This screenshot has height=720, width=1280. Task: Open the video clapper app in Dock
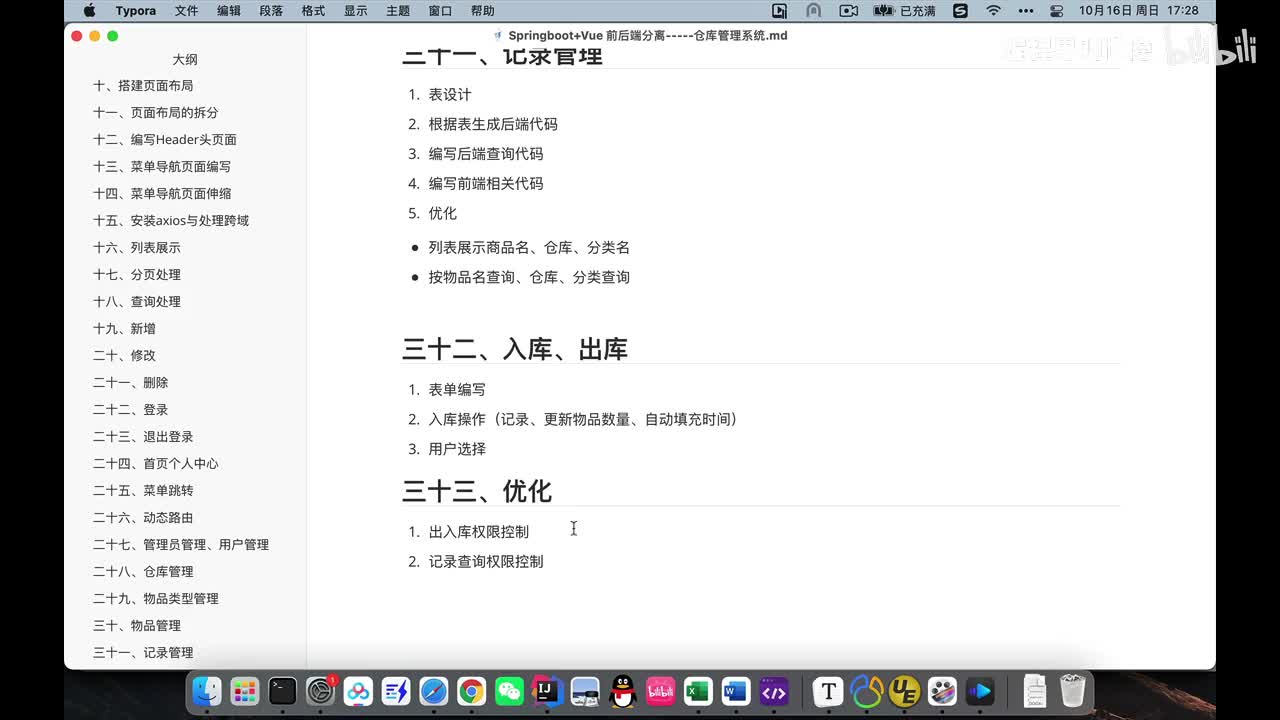(942, 691)
